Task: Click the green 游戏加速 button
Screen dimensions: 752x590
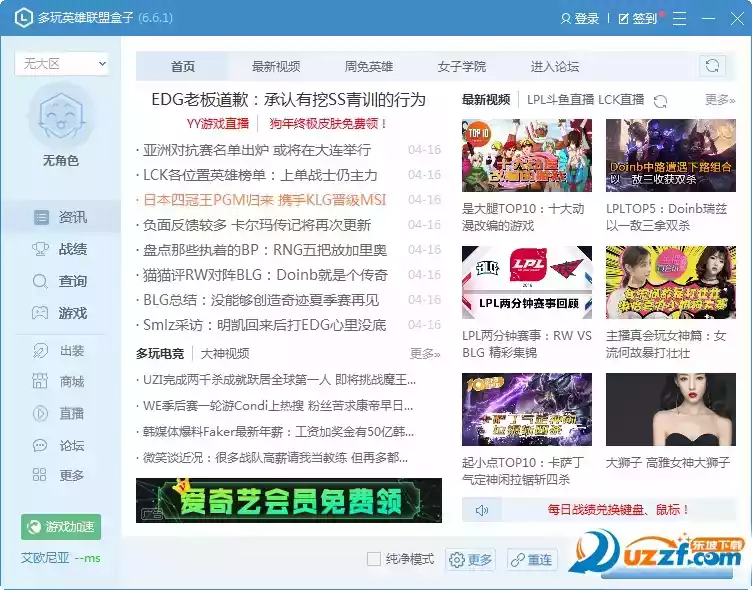Action: pos(61,527)
